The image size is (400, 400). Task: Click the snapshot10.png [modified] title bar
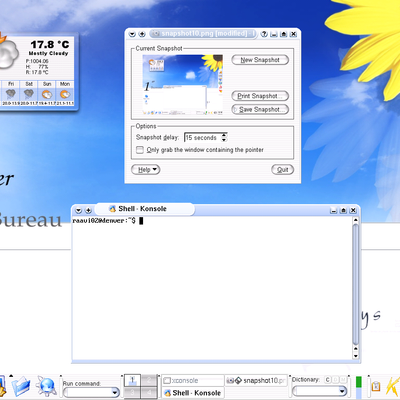(203, 34)
